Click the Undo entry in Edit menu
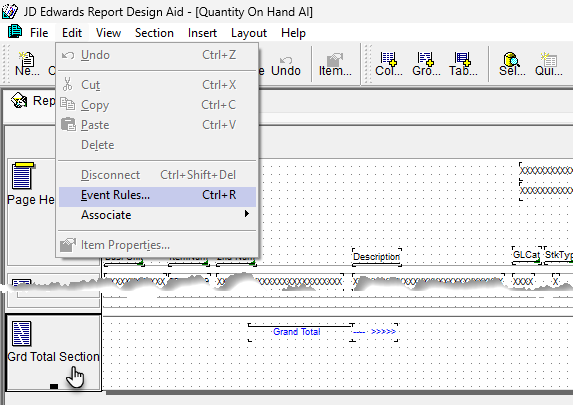This screenshot has height=405, width=573. click(x=157, y=55)
